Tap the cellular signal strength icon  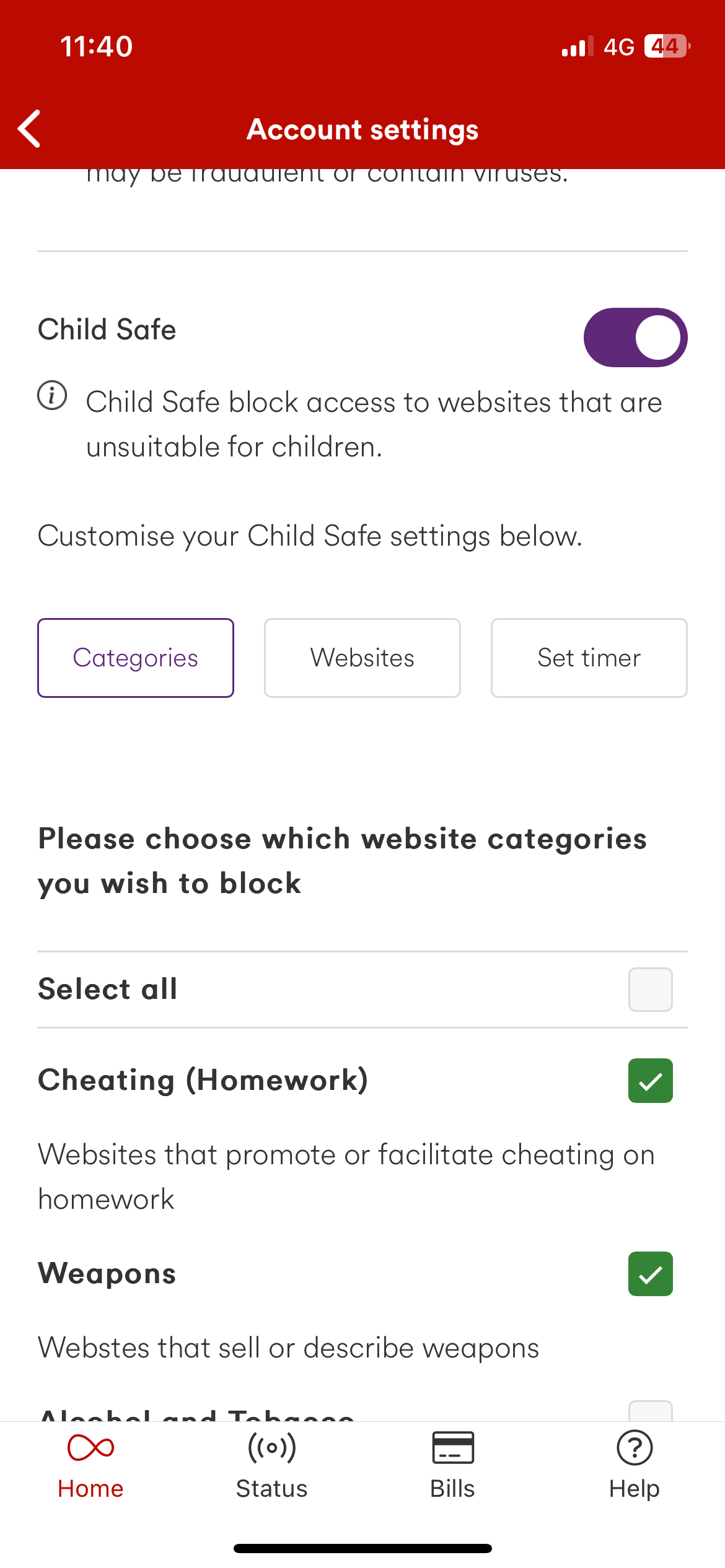578,46
